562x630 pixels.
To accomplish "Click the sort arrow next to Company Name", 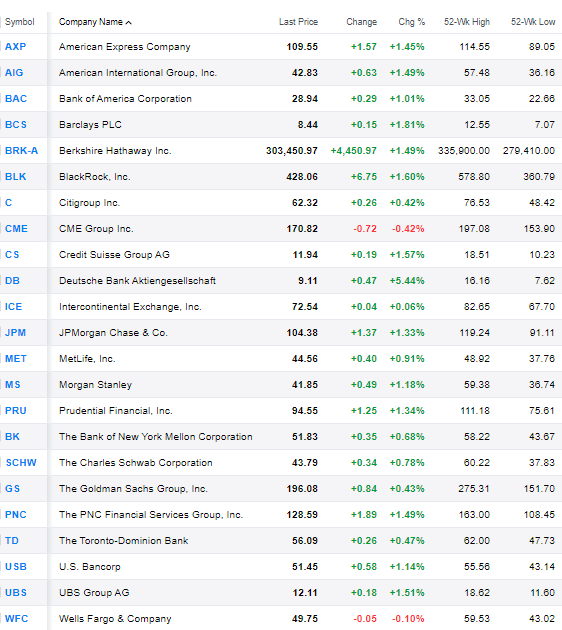I will 129,22.
